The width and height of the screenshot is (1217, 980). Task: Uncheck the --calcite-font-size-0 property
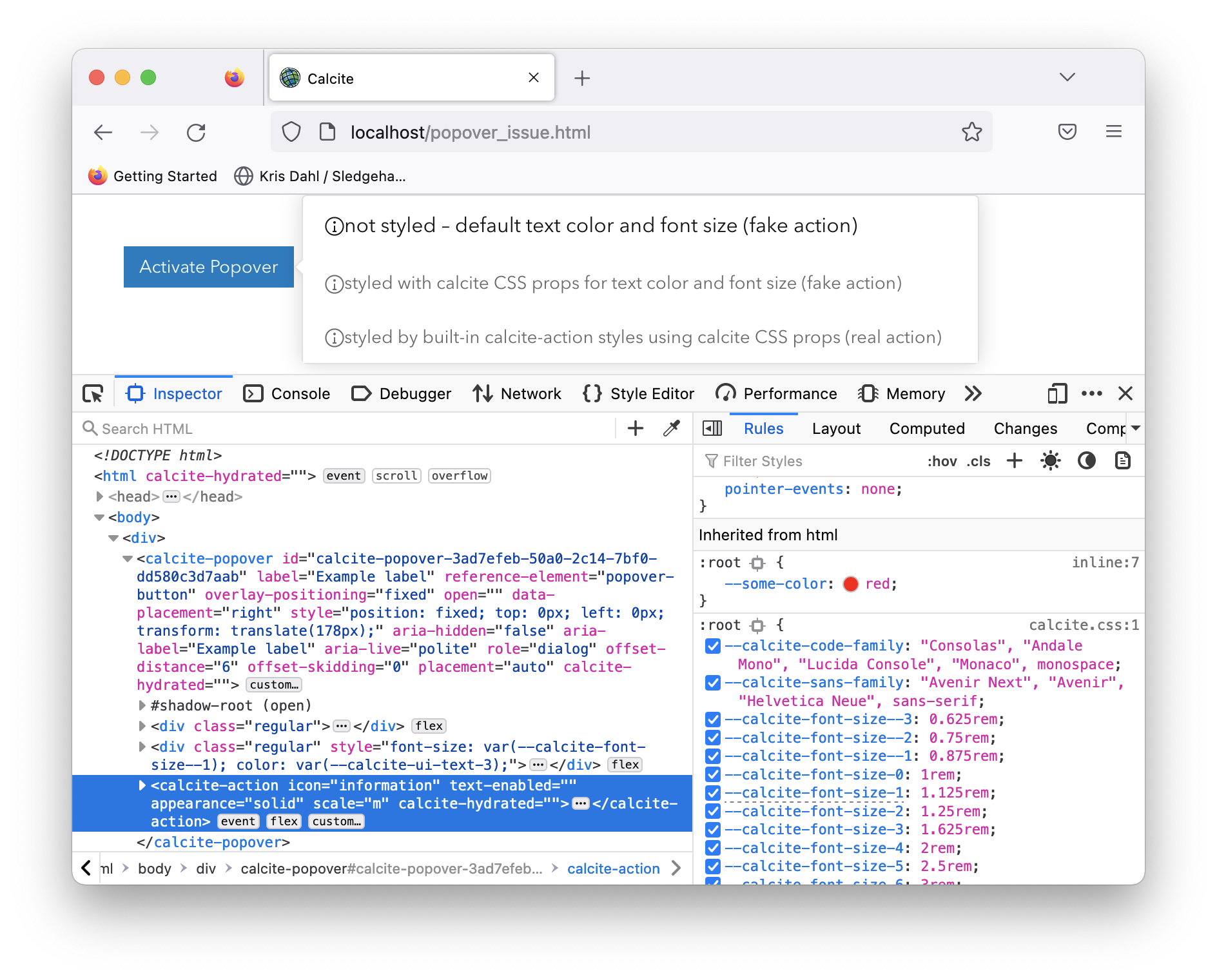click(x=712, y=774)
